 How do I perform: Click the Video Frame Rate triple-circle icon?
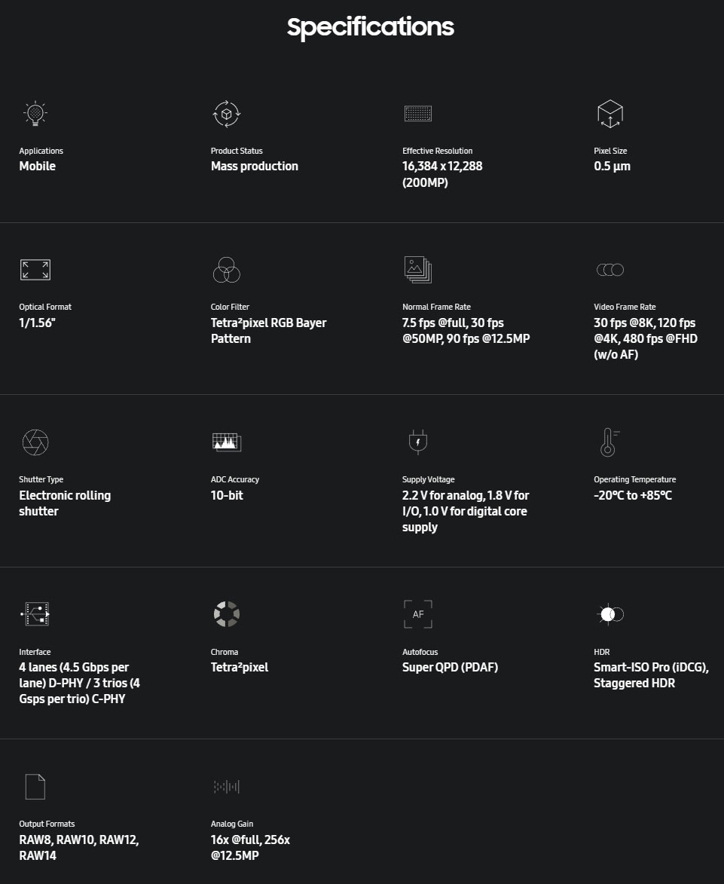[610, 269]
